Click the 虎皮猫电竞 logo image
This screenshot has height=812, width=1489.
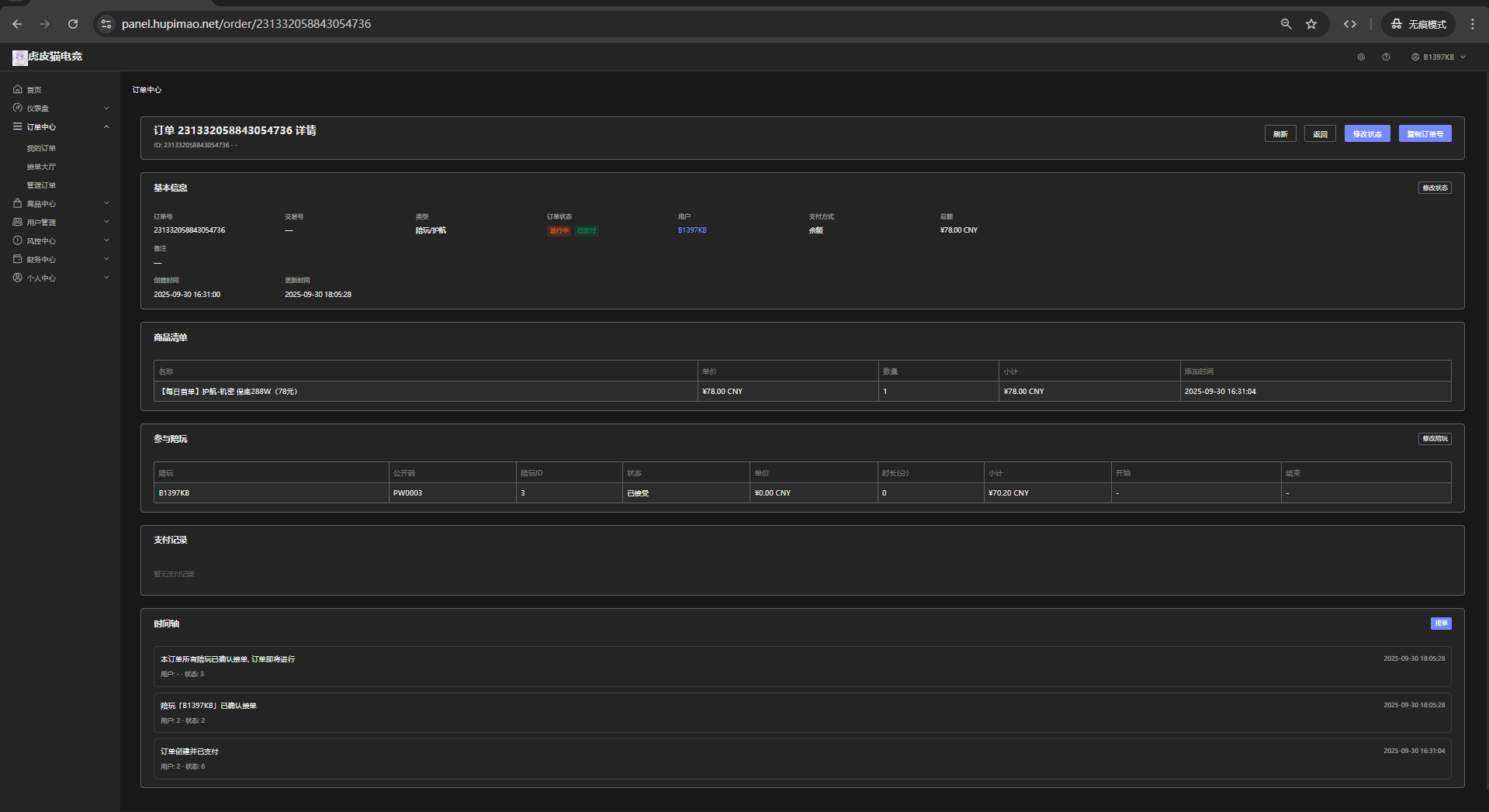pos(20,57)
